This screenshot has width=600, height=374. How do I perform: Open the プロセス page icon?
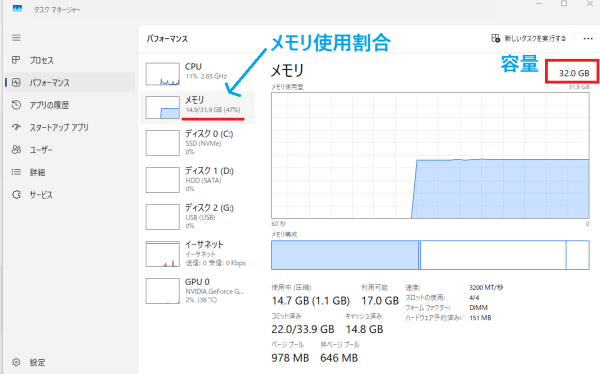click(16, 60)
